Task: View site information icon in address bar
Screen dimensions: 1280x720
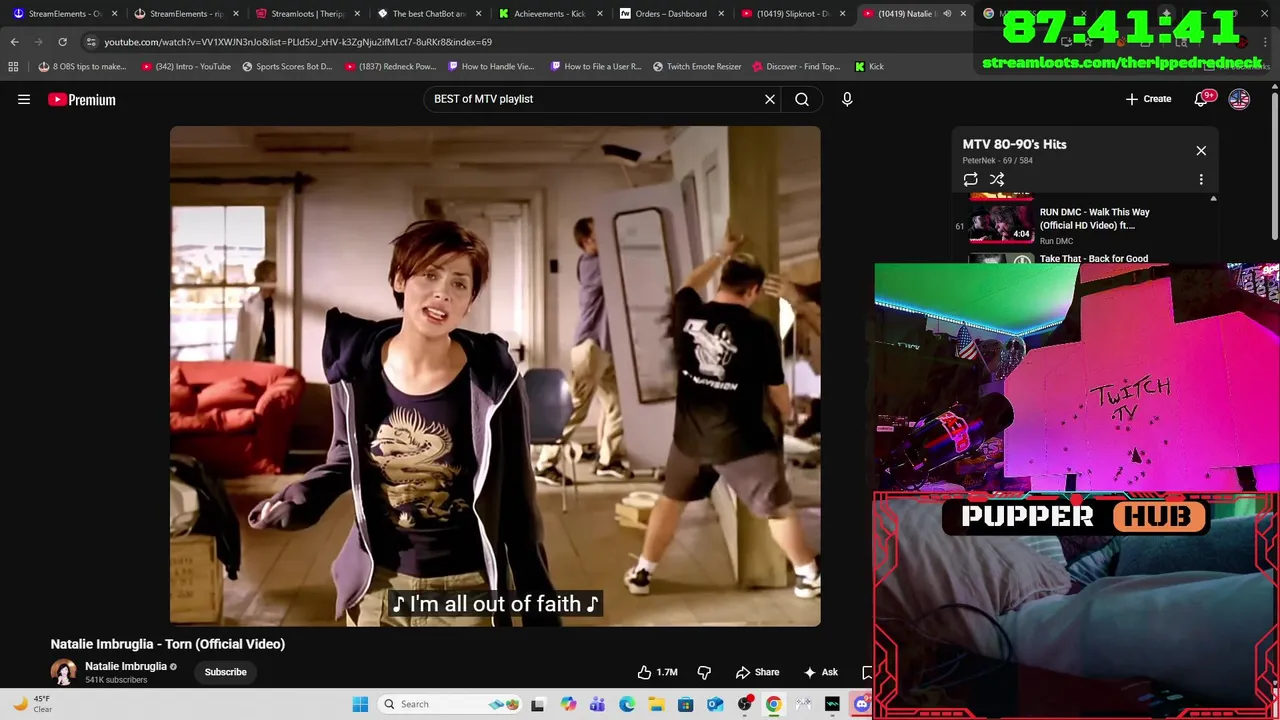Action: tap(91, 42)
